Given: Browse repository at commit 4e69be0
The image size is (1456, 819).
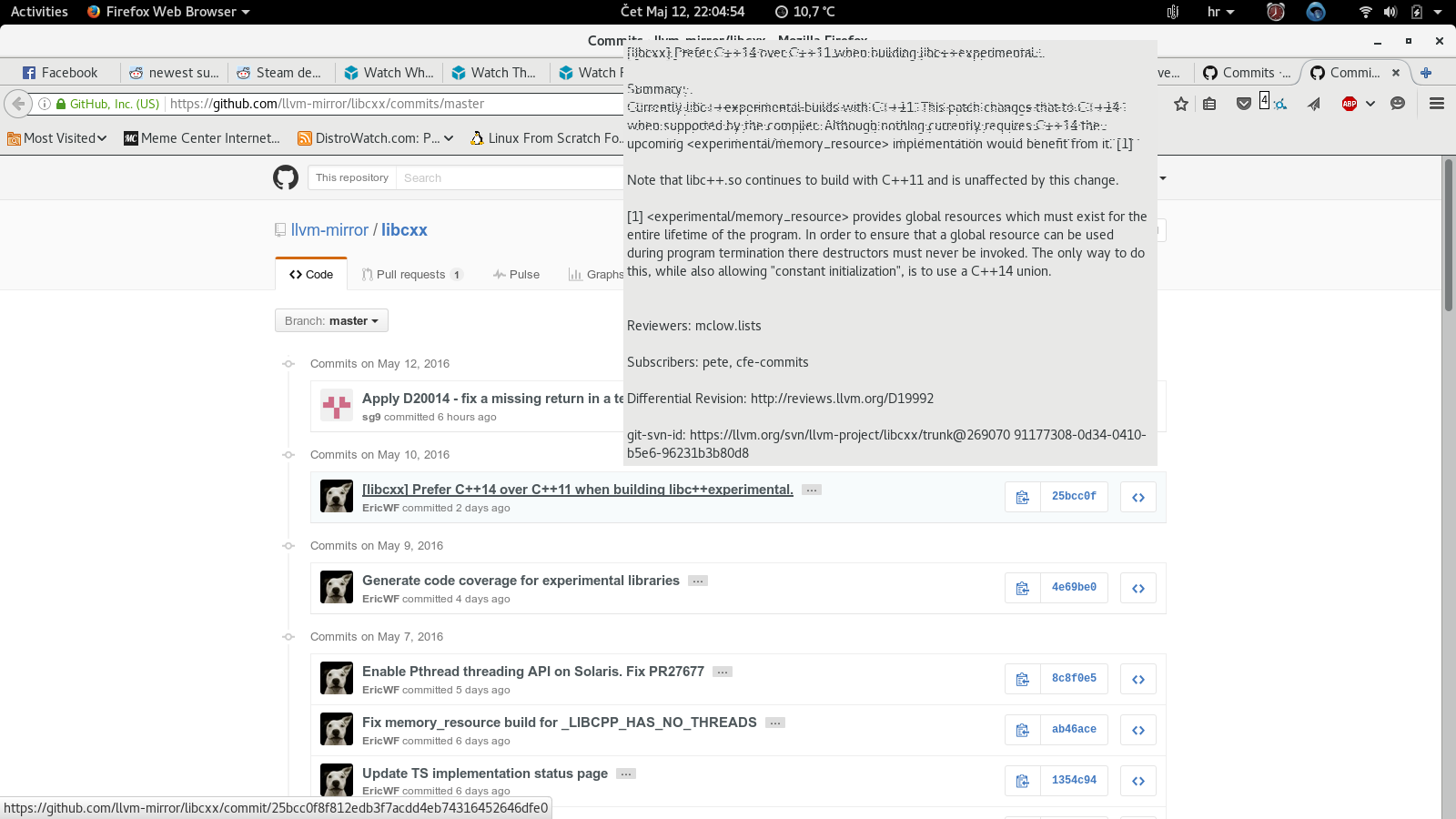Looking at the screenshot, I should pyautogui.click(x=1137, y=588).
